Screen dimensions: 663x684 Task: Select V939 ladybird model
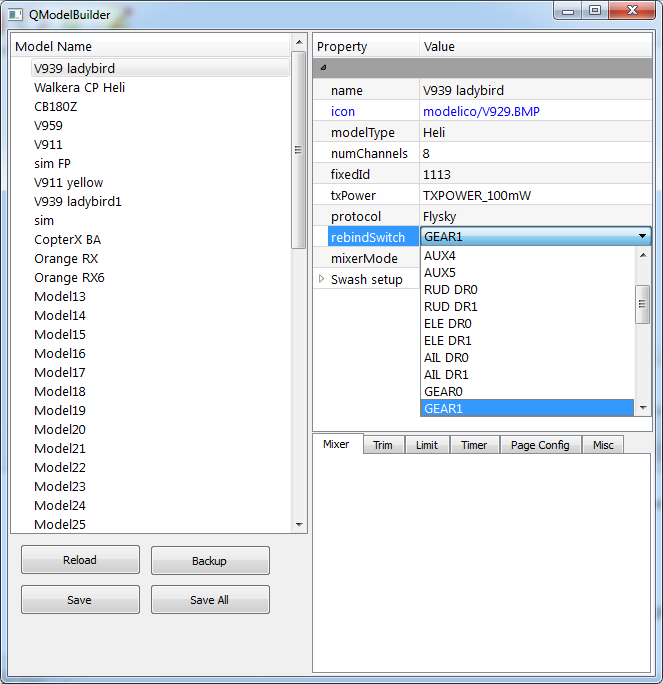click(x=160, y=68)
